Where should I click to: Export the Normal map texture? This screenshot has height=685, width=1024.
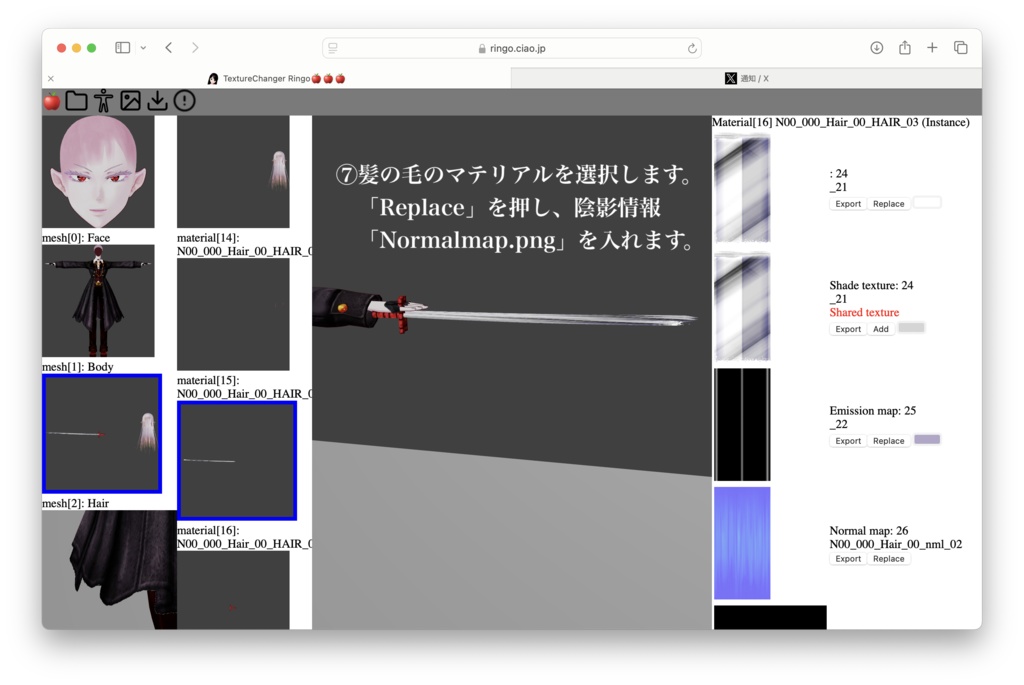click(847, 558)
